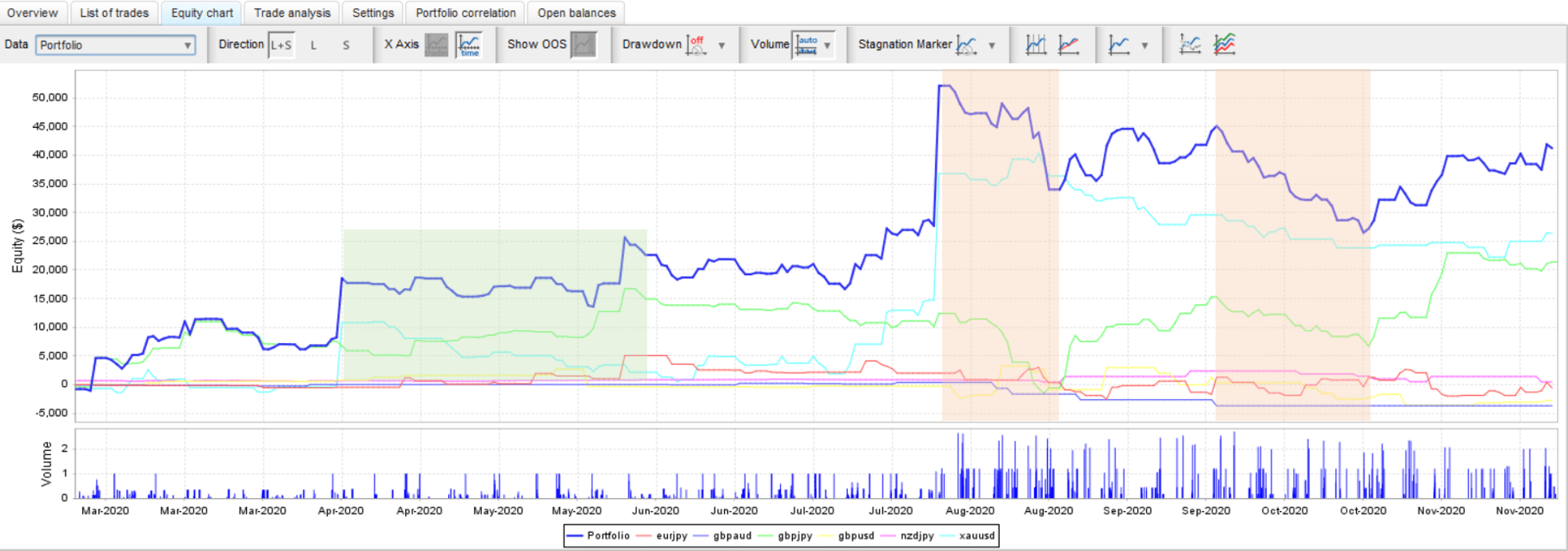Expand the Stagnation Marker dropdown arrow

point(992,46)
